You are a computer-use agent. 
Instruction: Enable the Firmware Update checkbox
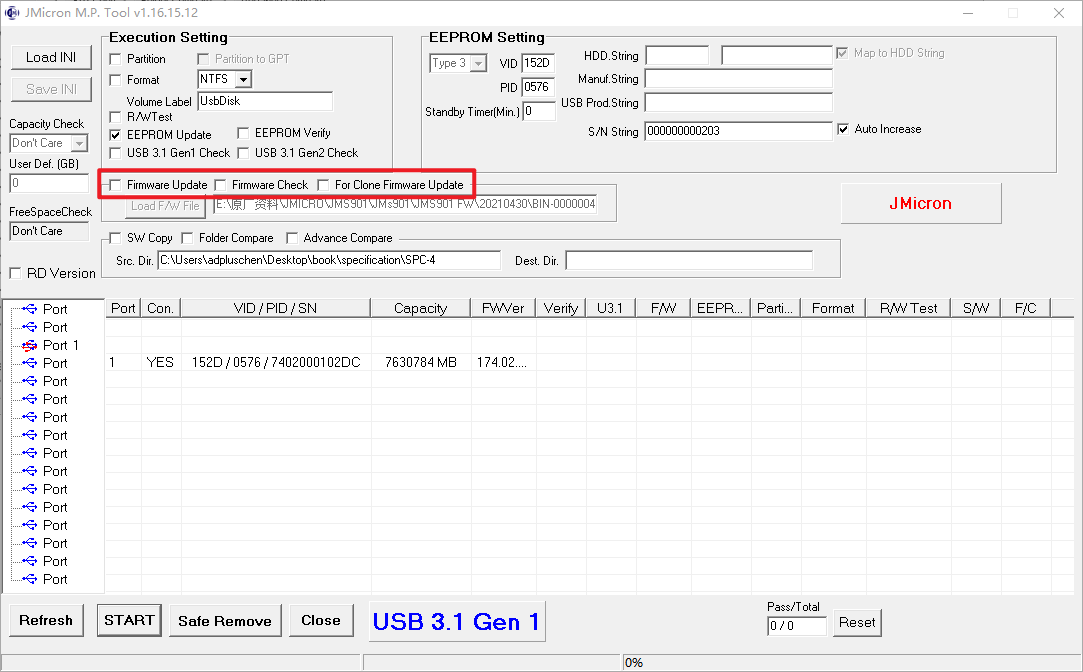point(115,184)
